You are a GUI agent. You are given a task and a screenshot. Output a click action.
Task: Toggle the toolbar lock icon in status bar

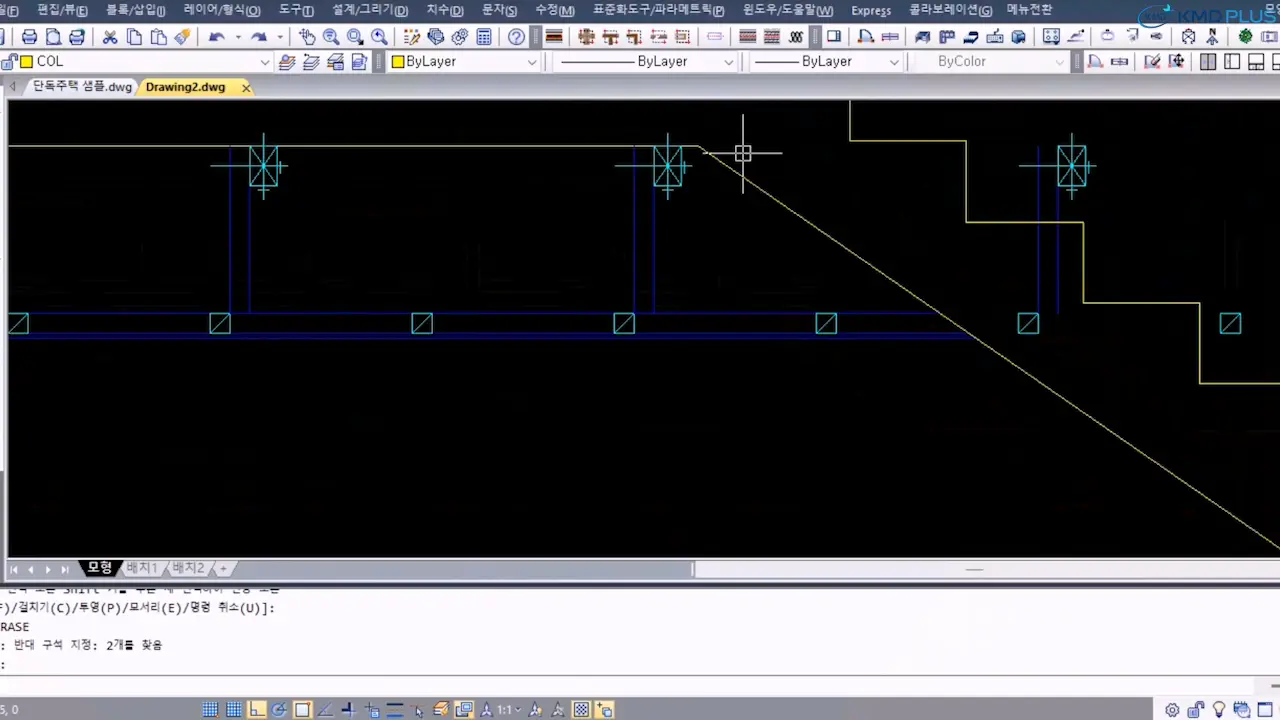tap(1196, 710)
